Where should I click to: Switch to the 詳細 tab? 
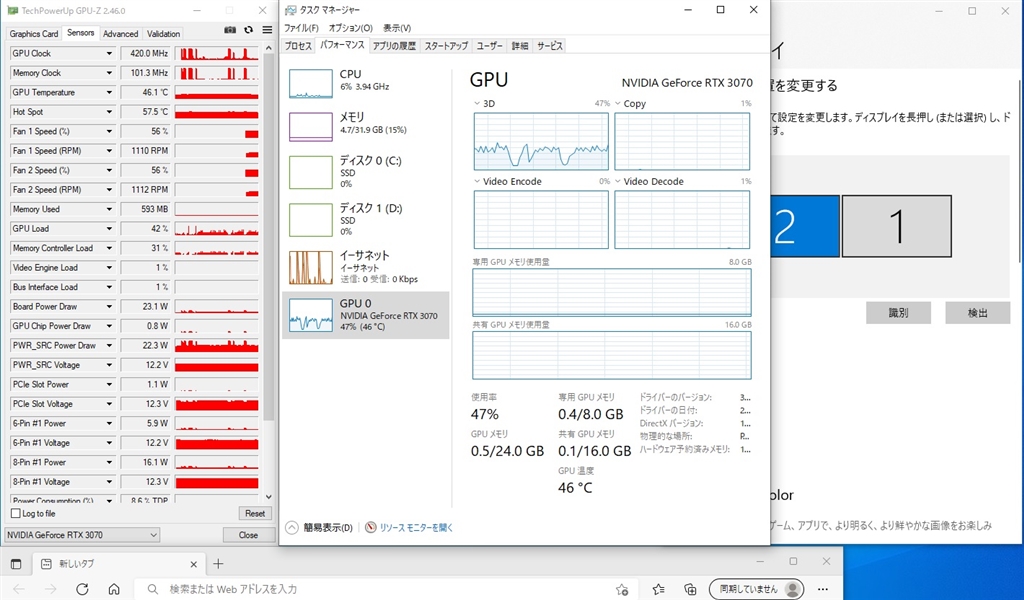click(x=520, y=46)
